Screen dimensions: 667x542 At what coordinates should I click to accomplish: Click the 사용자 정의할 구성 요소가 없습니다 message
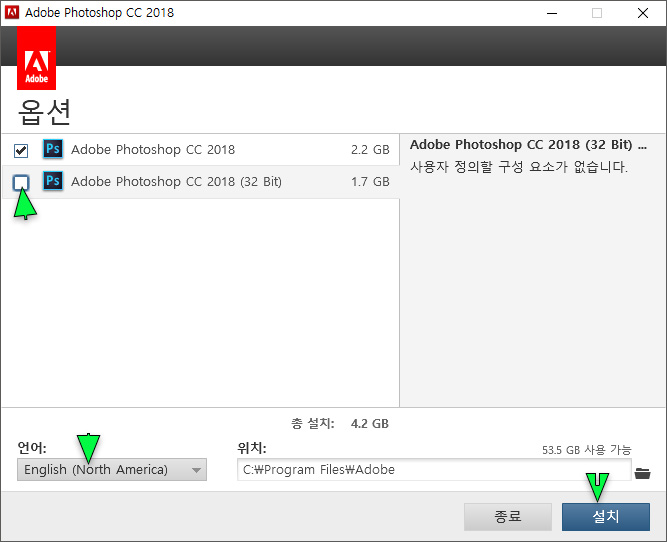click(x=519, y=167)
